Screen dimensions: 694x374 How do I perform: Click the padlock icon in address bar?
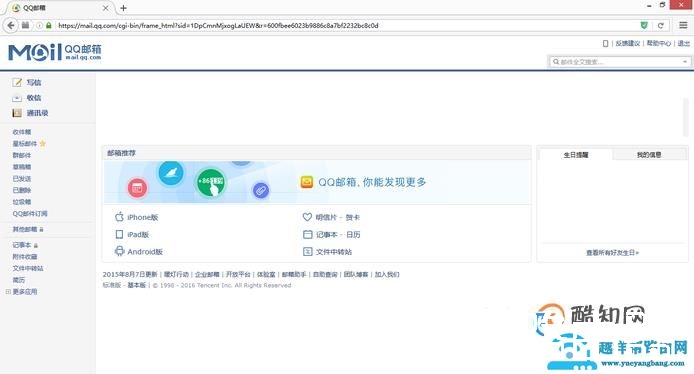pos(49,26)
